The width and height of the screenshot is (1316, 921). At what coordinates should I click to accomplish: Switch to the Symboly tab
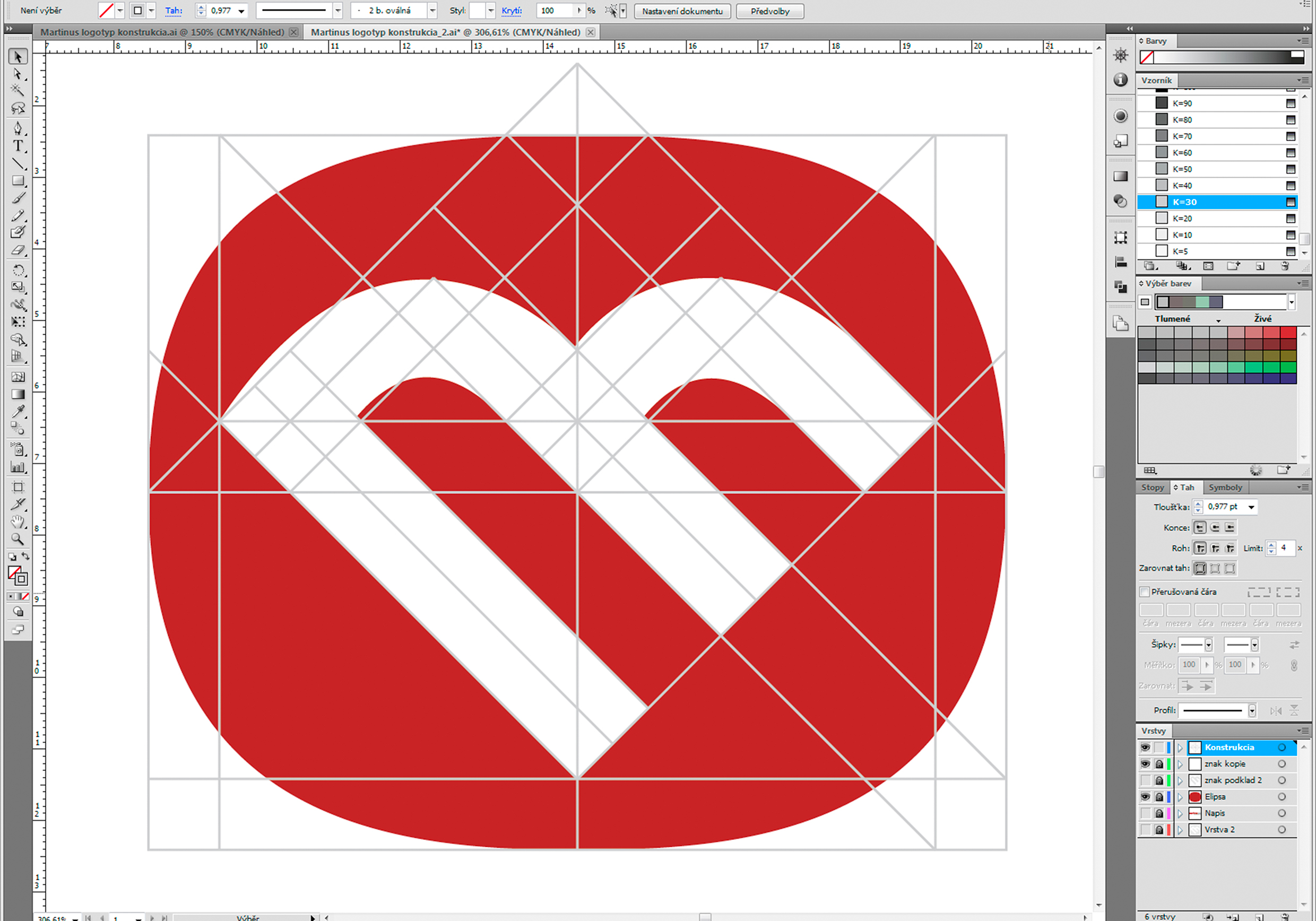click(x=1225, y=487)
